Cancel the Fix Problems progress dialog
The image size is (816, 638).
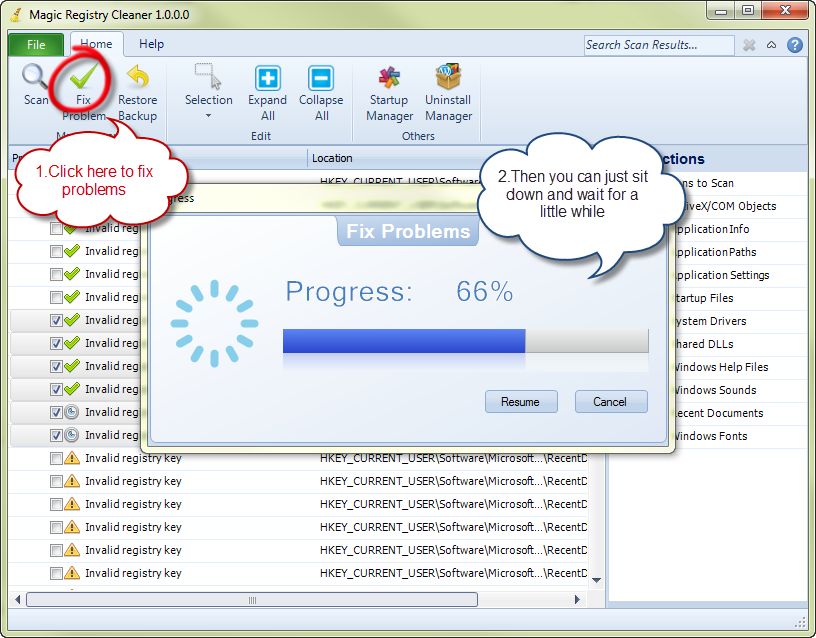[x=611, y=402]
